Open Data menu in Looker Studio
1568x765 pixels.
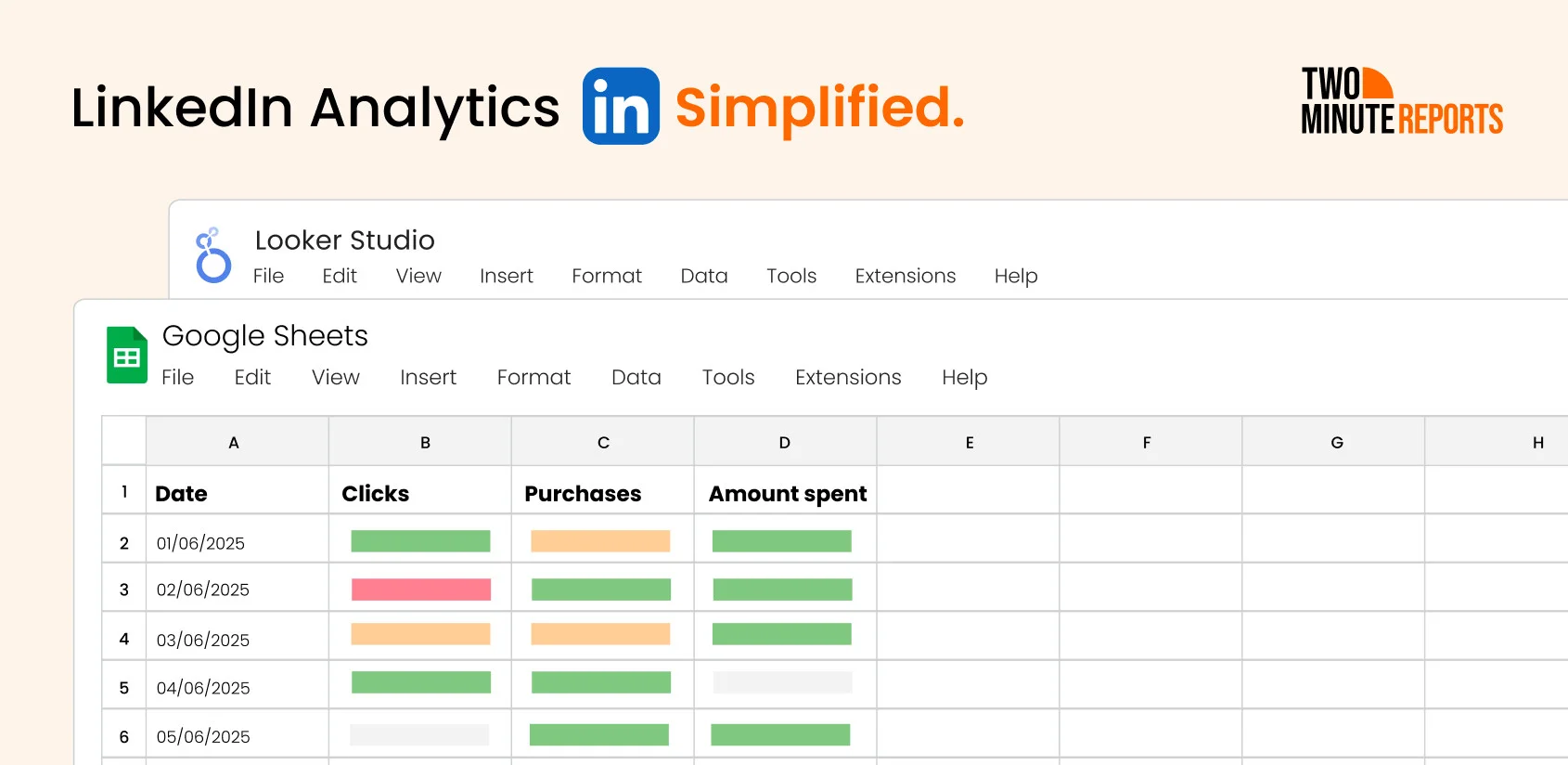704,276
